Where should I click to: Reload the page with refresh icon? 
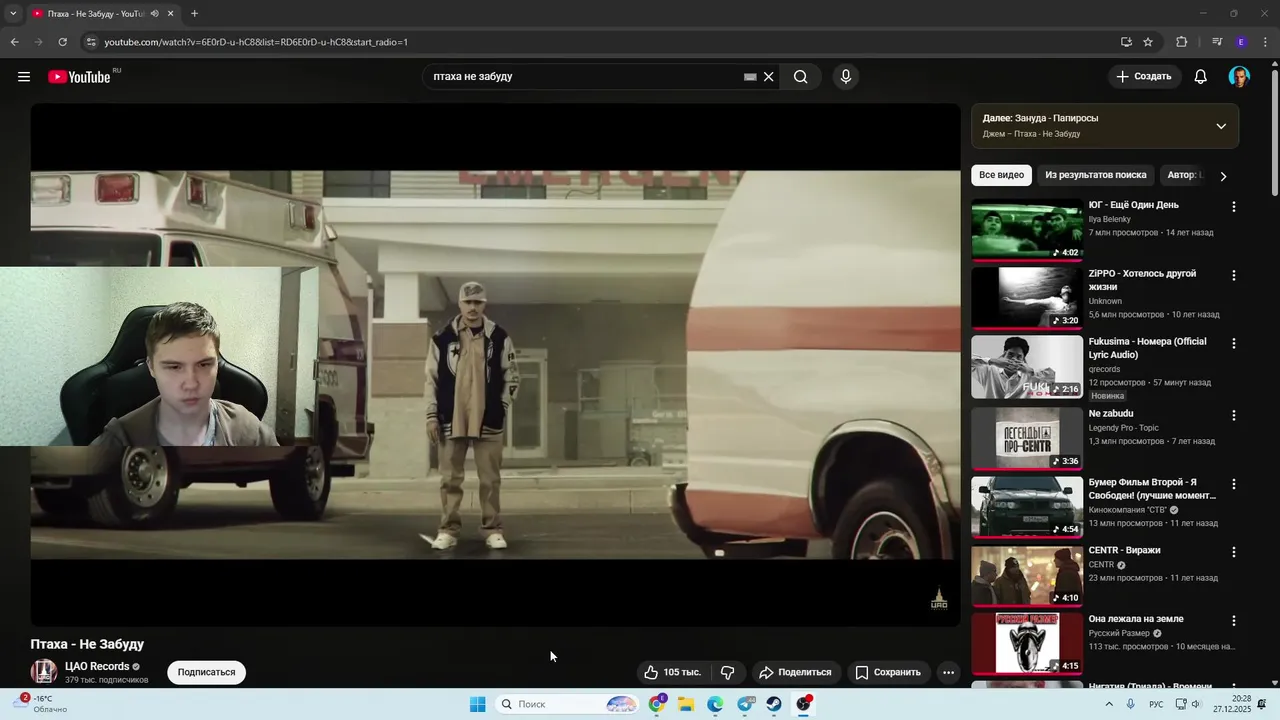pos(62,42)
